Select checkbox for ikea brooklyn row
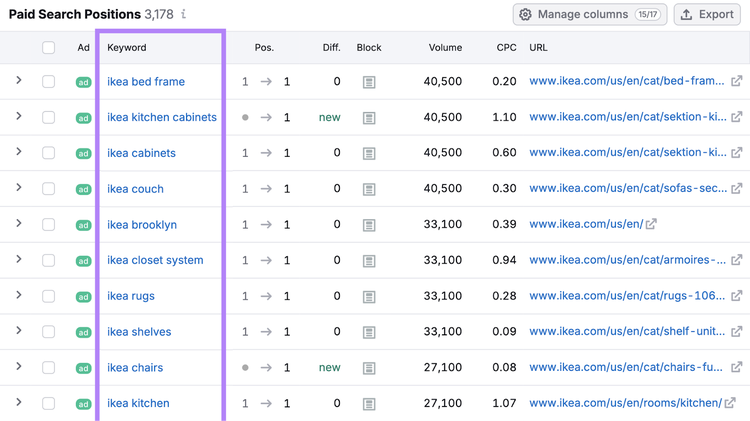 (48, 225)
